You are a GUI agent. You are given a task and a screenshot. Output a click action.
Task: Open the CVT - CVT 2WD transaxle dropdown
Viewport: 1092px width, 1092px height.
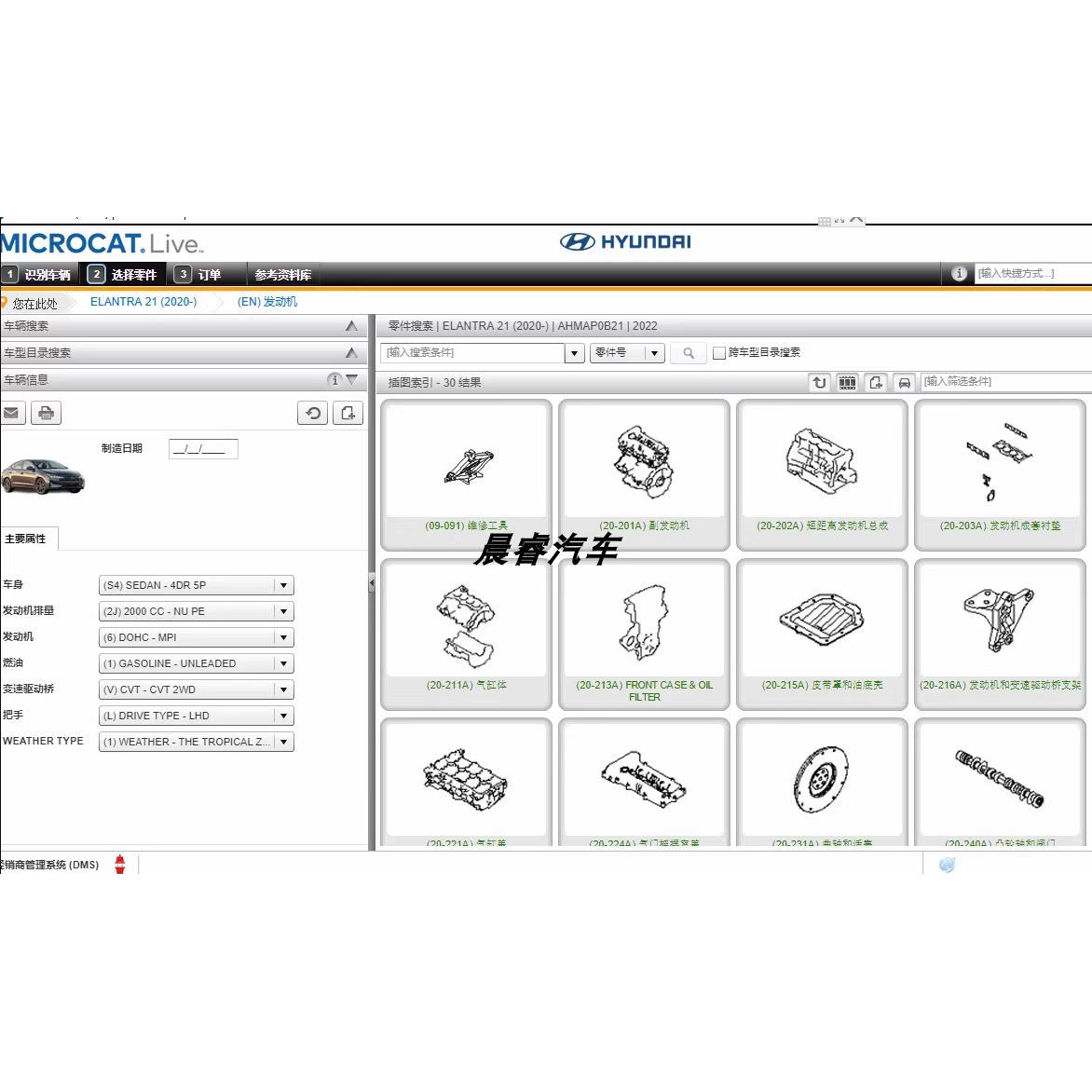click(x=197, y=689)
